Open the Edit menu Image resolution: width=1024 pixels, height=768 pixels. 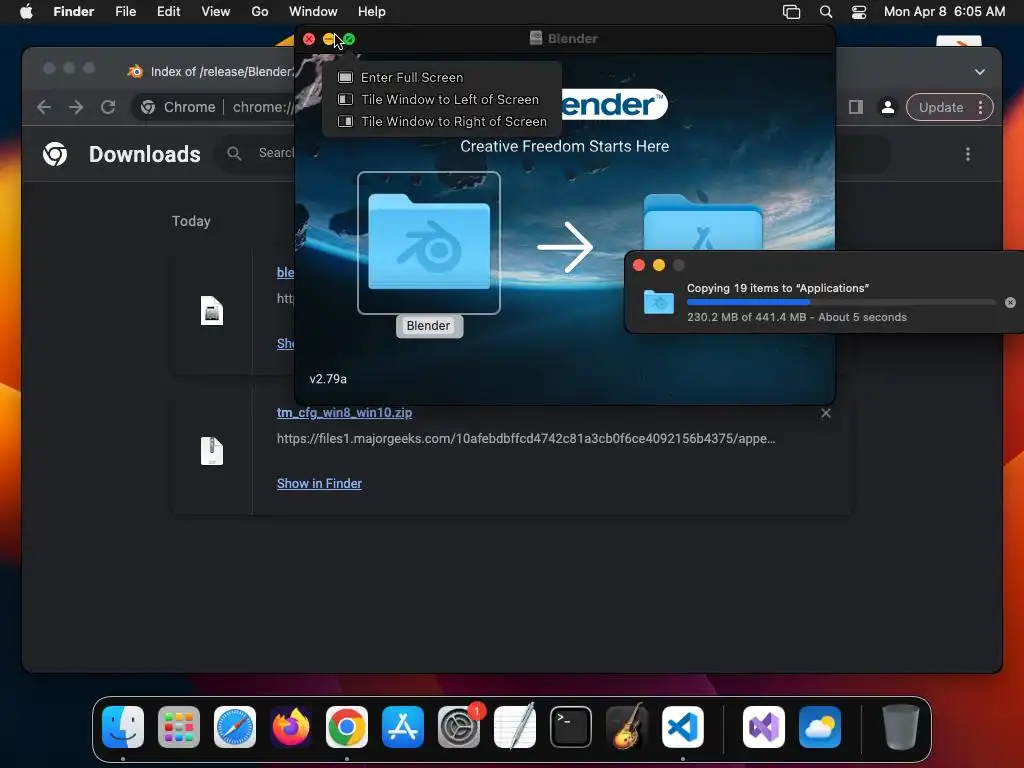pos(168,12)
